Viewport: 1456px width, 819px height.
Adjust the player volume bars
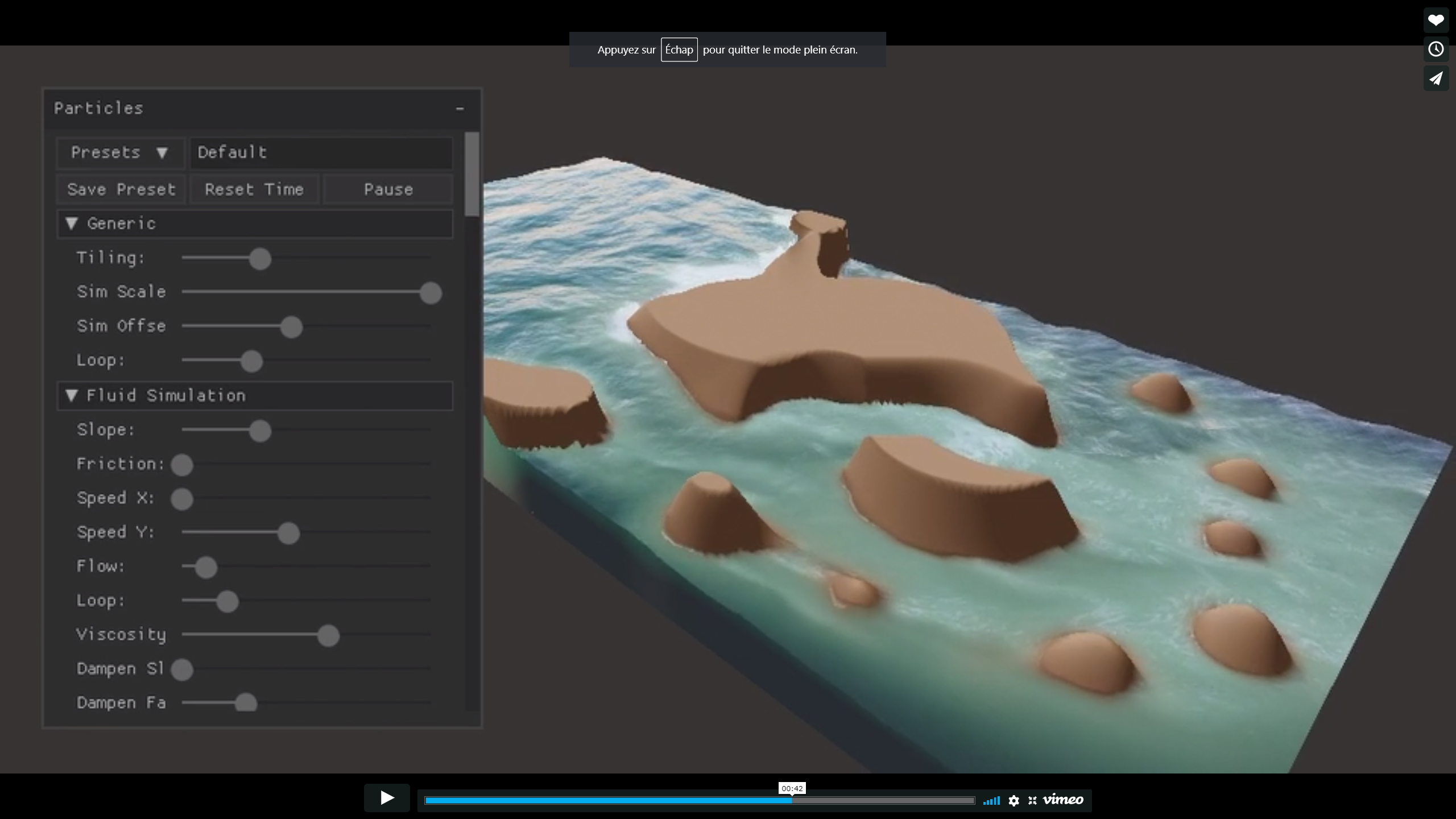[x=991, y=801]
